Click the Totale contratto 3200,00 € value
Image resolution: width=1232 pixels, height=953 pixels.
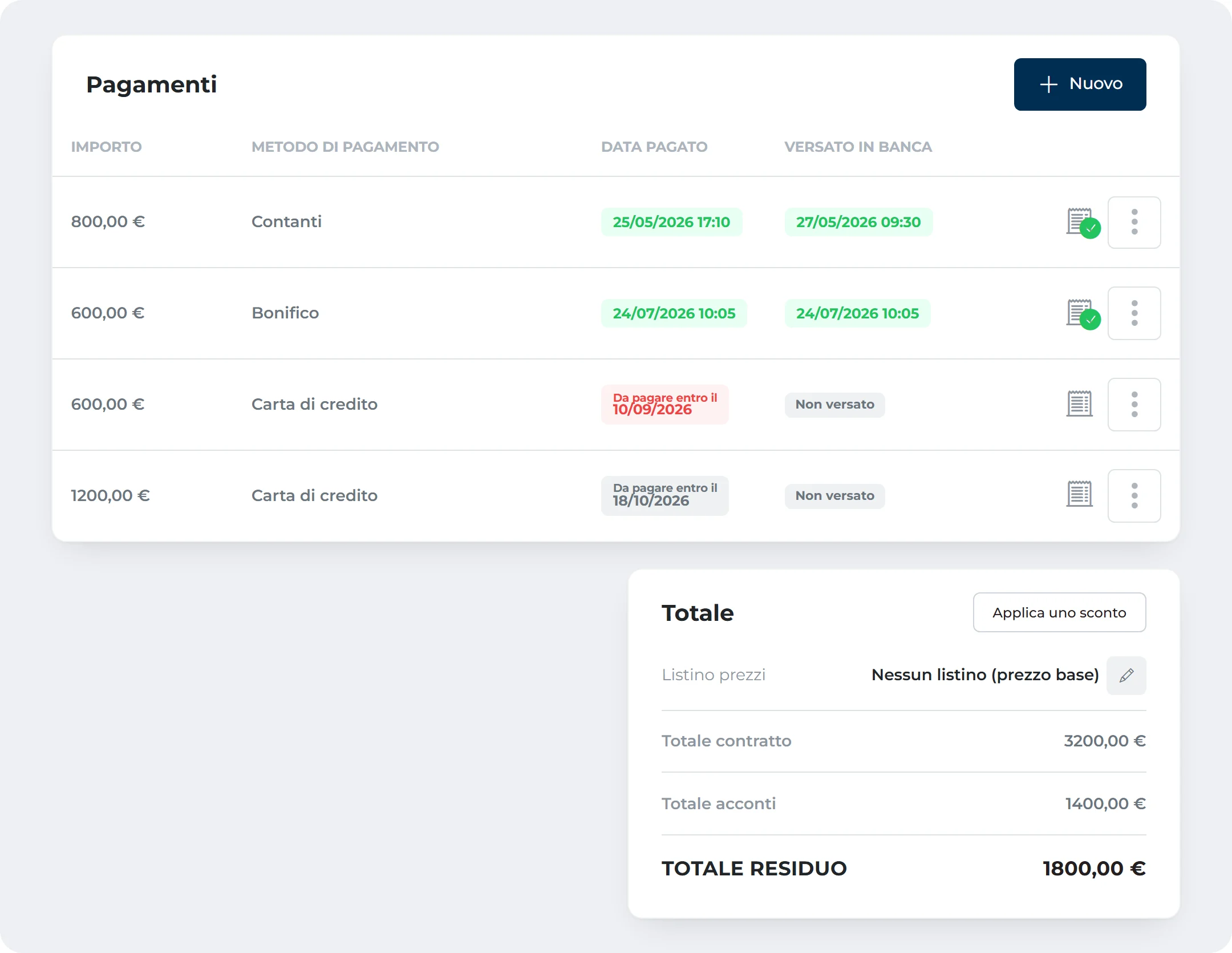(1105, 741)
